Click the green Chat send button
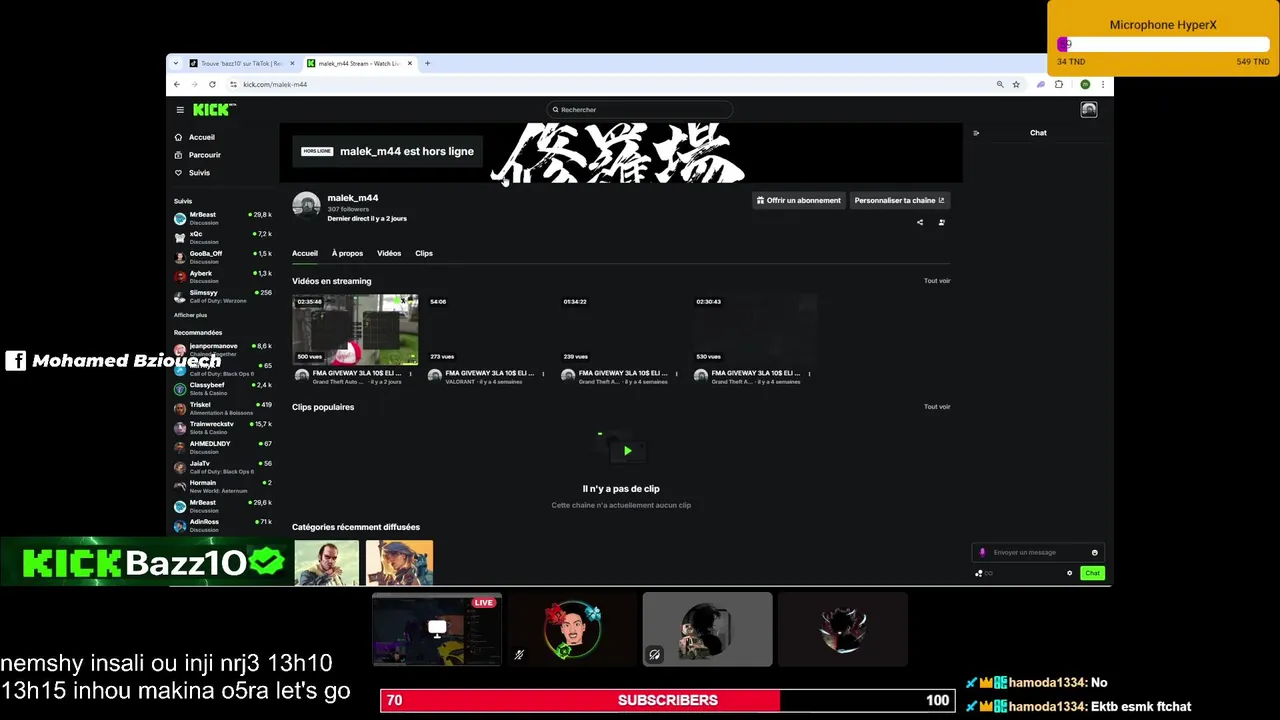Screen dimensions: 1280x720 point(1092,573)
